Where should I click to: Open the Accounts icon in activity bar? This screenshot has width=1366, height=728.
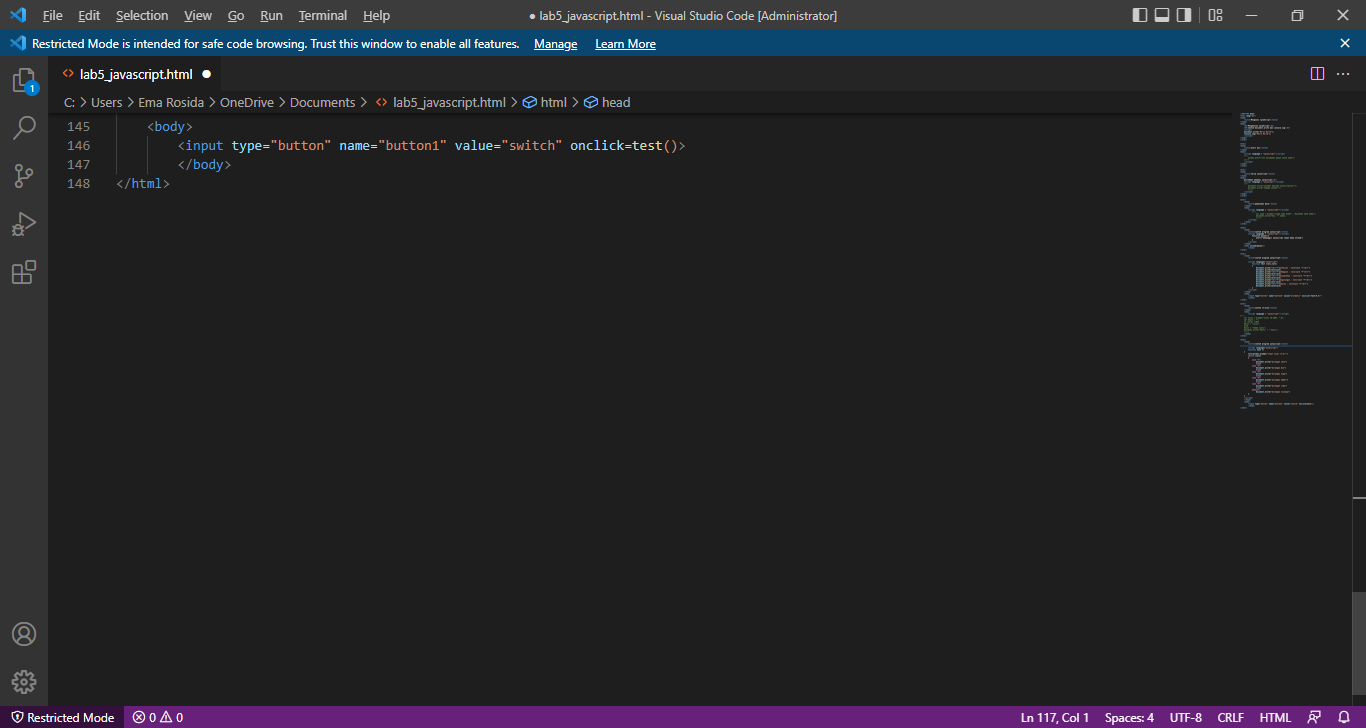(x=24, y=634)
